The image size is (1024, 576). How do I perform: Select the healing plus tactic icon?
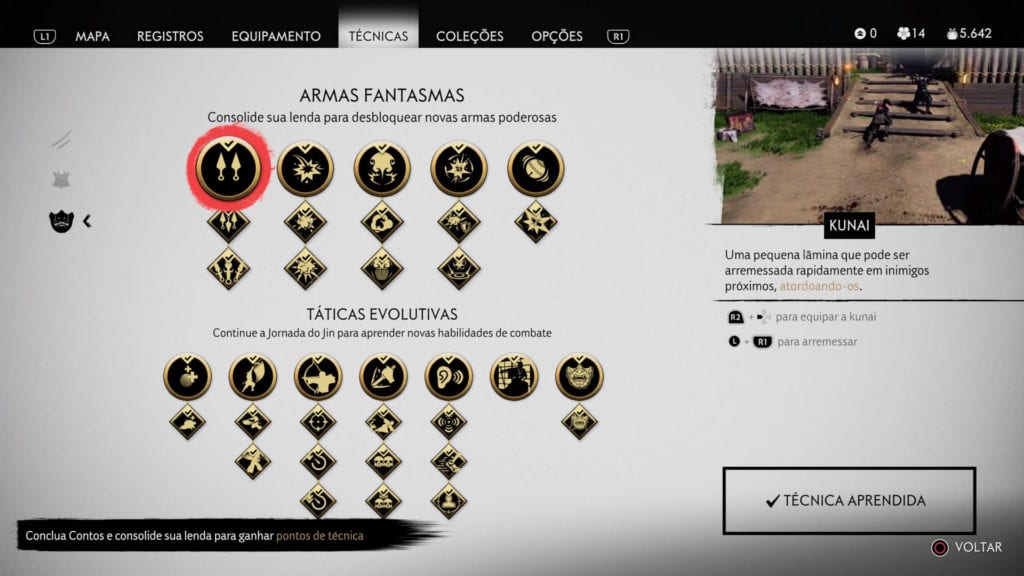click(187, 376)
